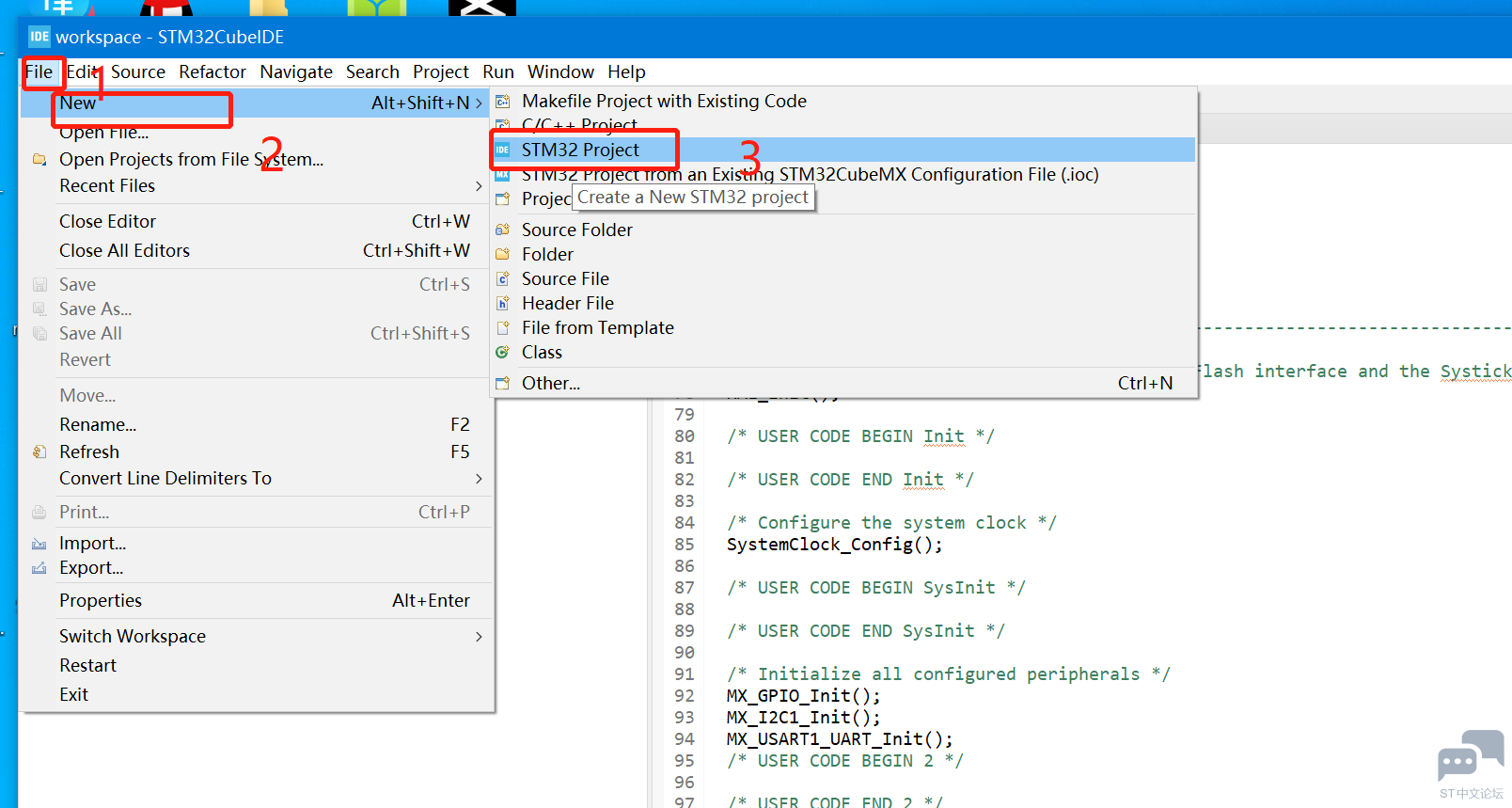The height and width of the screenshot is (808, 1512).
Task: Click the Folder icon in New submenu
Action: 503,254
